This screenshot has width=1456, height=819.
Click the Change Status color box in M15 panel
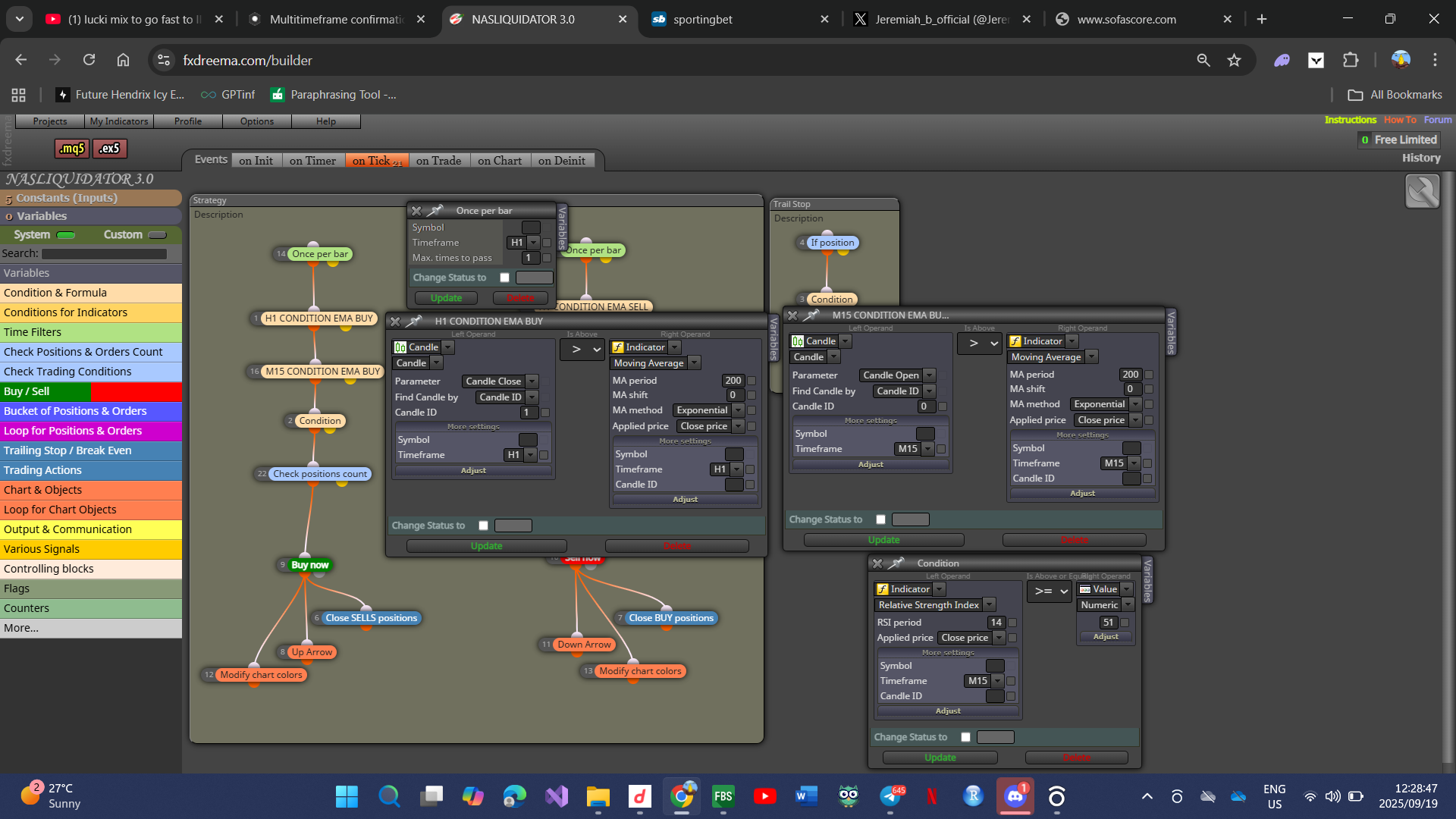point(910,519)
